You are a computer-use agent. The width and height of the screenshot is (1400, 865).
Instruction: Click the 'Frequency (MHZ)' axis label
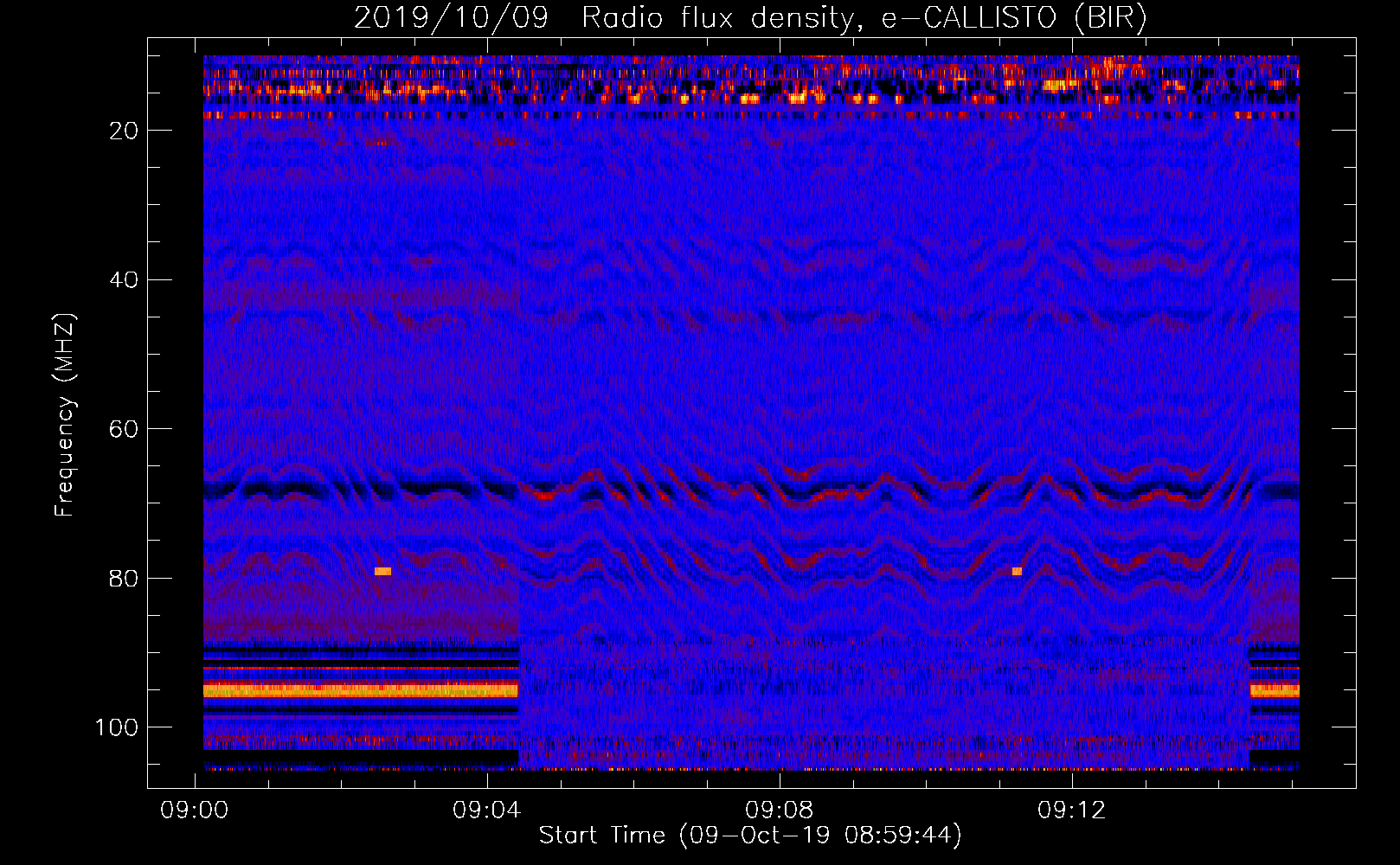64,415
